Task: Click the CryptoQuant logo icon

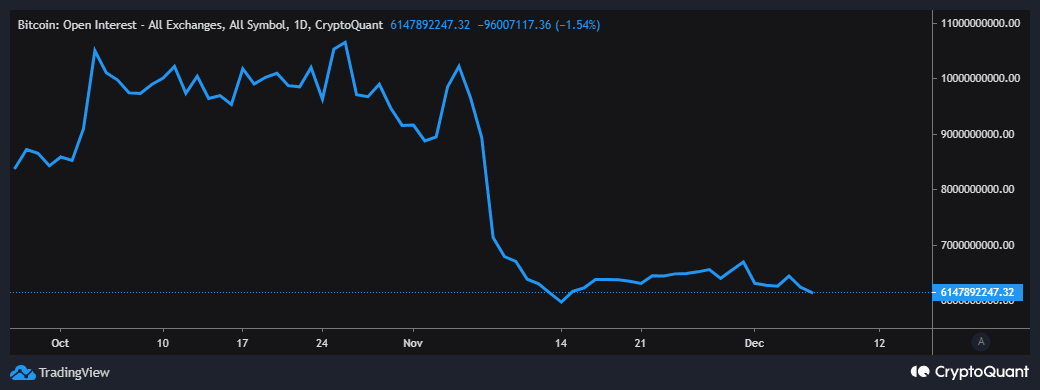Action: click(921, 371)
